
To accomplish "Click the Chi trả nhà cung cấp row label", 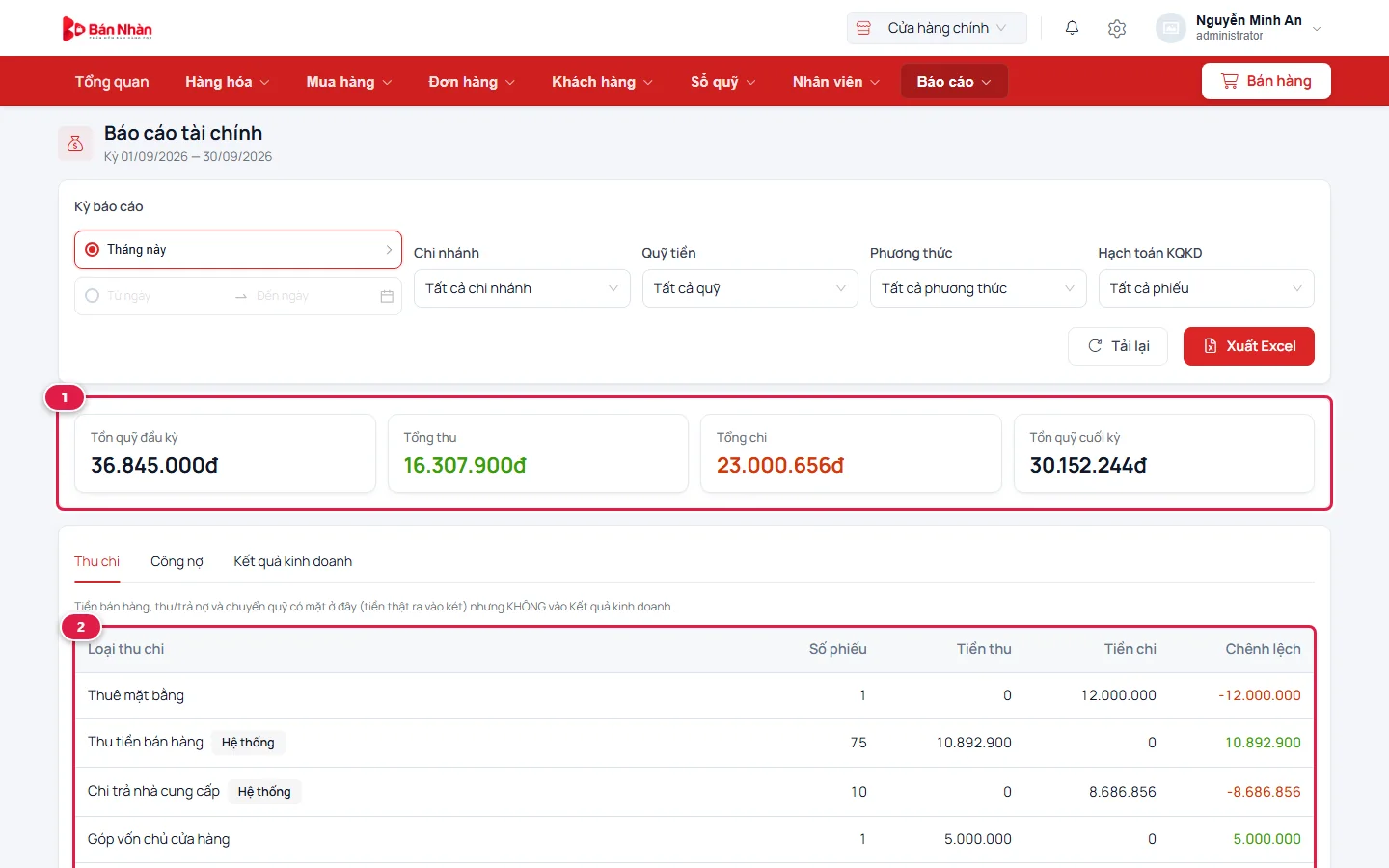I will [154, 791].
